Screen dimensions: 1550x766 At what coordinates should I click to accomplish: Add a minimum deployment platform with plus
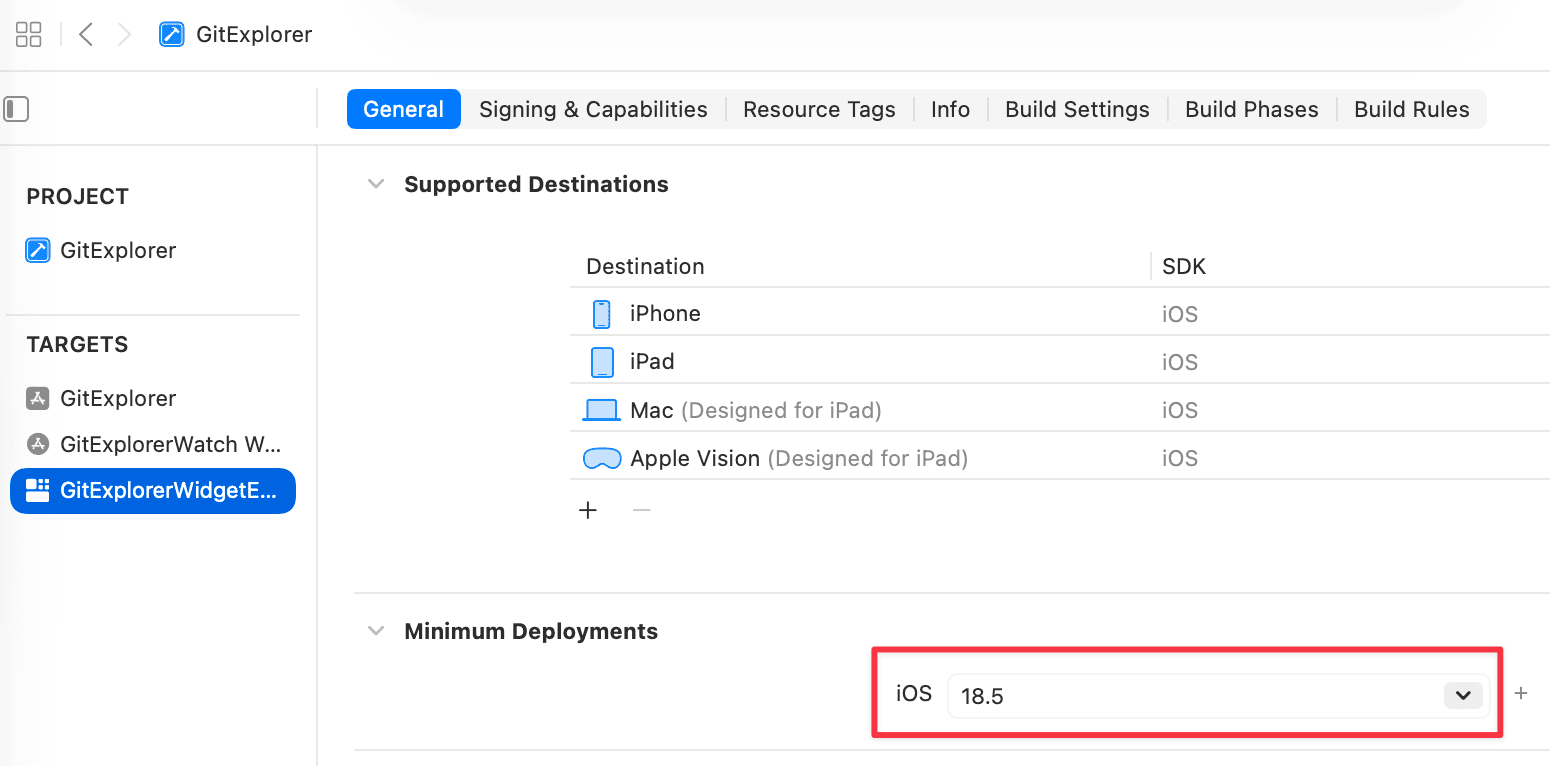(x=1521, y=693)
